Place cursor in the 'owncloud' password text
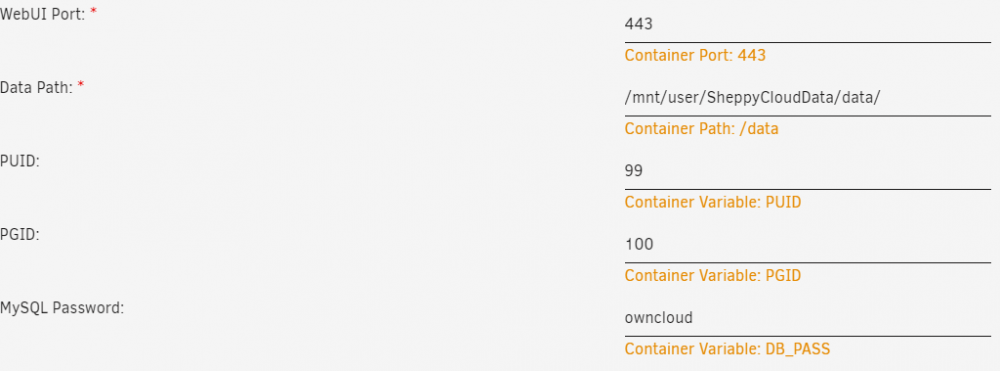Viewport: 1000px width, 371px height. (659, 317)
